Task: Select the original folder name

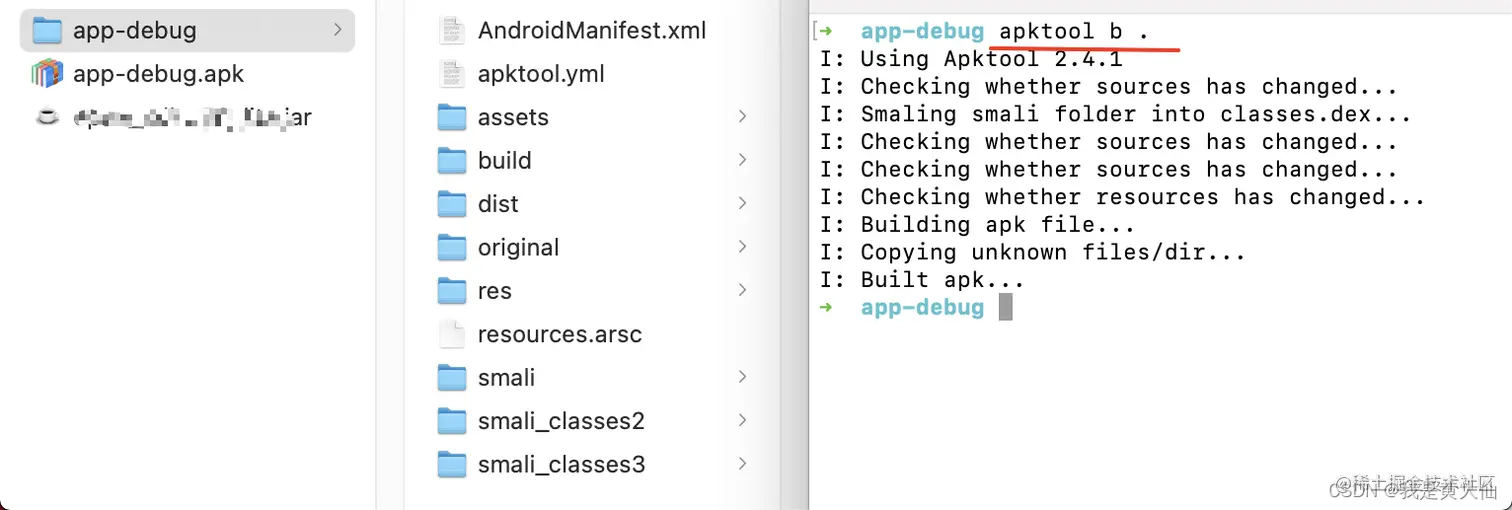Action: [x=518, y=248]
